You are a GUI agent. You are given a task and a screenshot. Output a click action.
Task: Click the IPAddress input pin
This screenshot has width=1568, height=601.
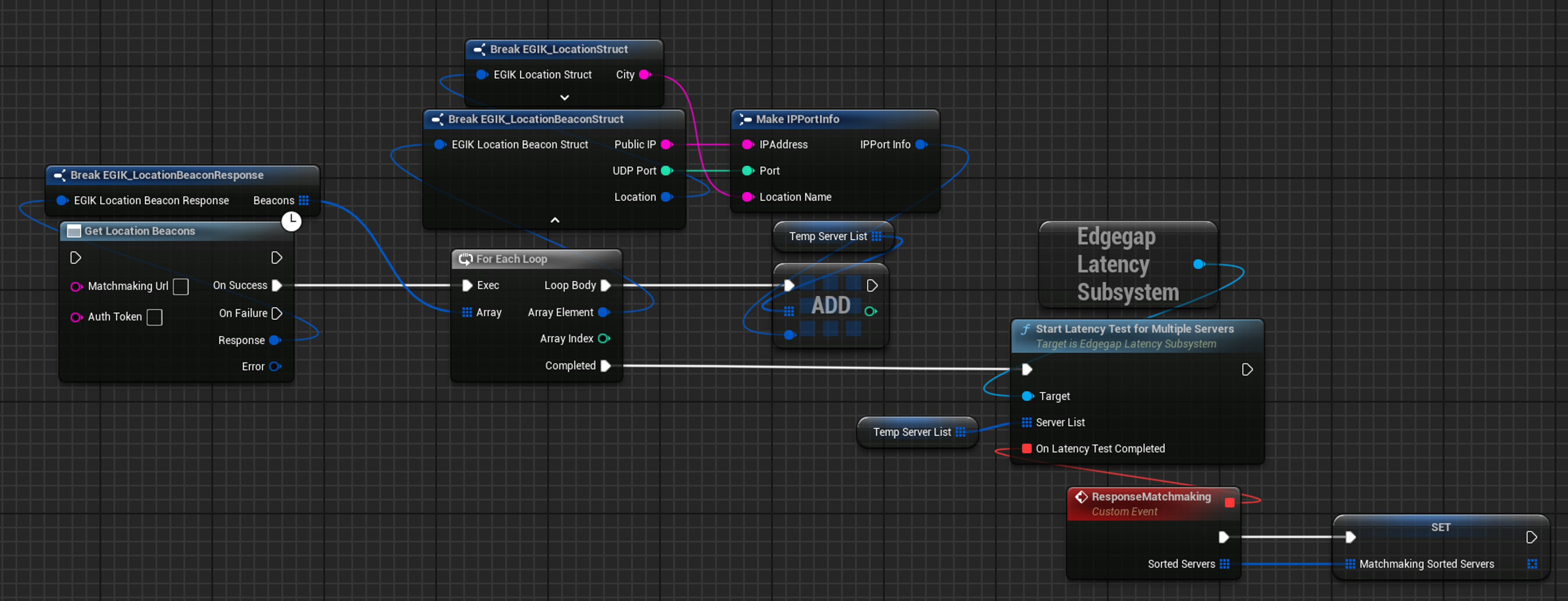pyautogui.click(x=748, y=144)
